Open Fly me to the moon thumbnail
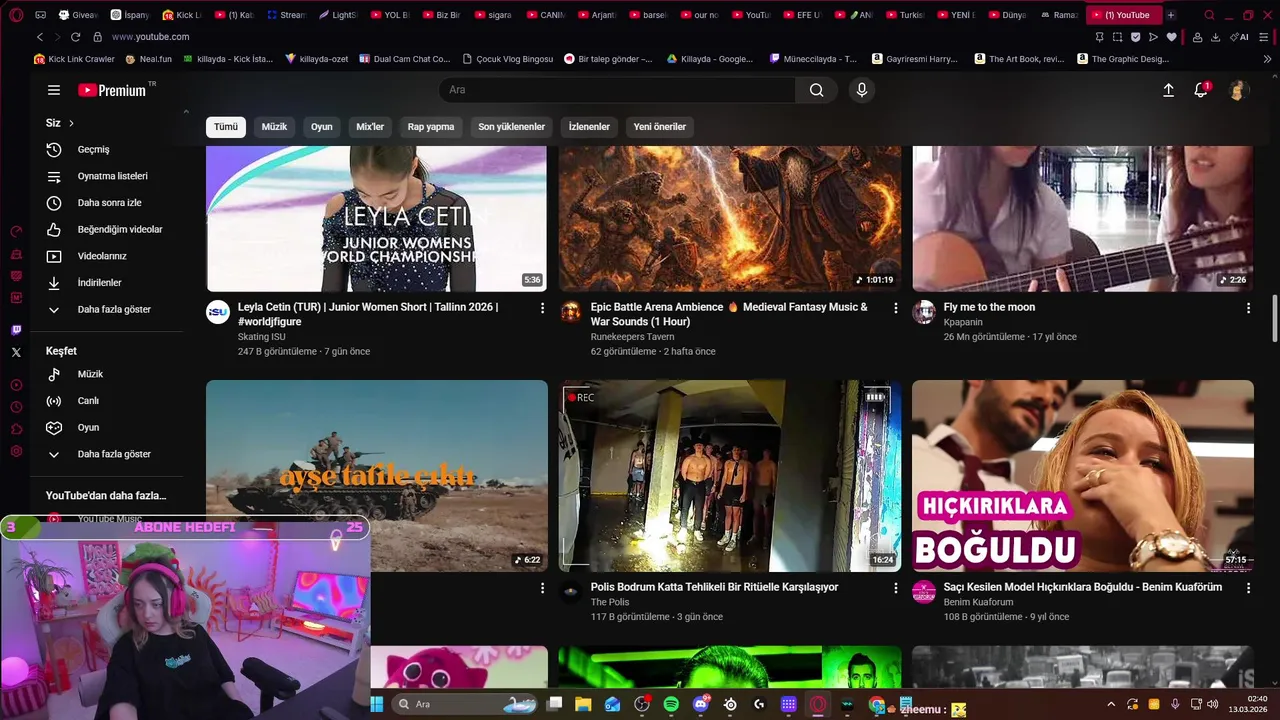The image size is (1280, 720). (1083, 218)
